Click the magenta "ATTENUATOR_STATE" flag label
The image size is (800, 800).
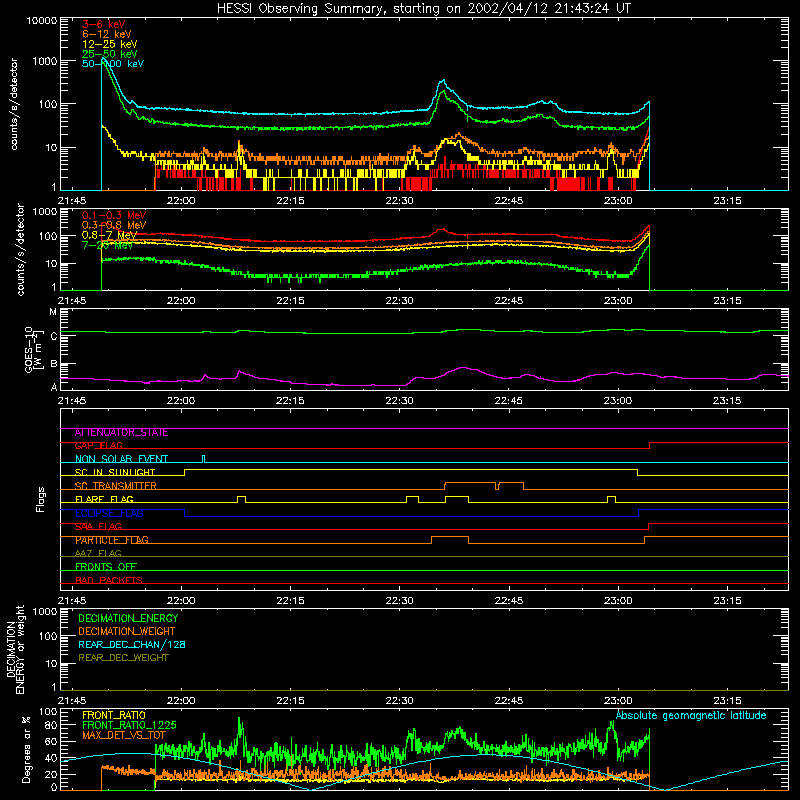tap(121, 433)
